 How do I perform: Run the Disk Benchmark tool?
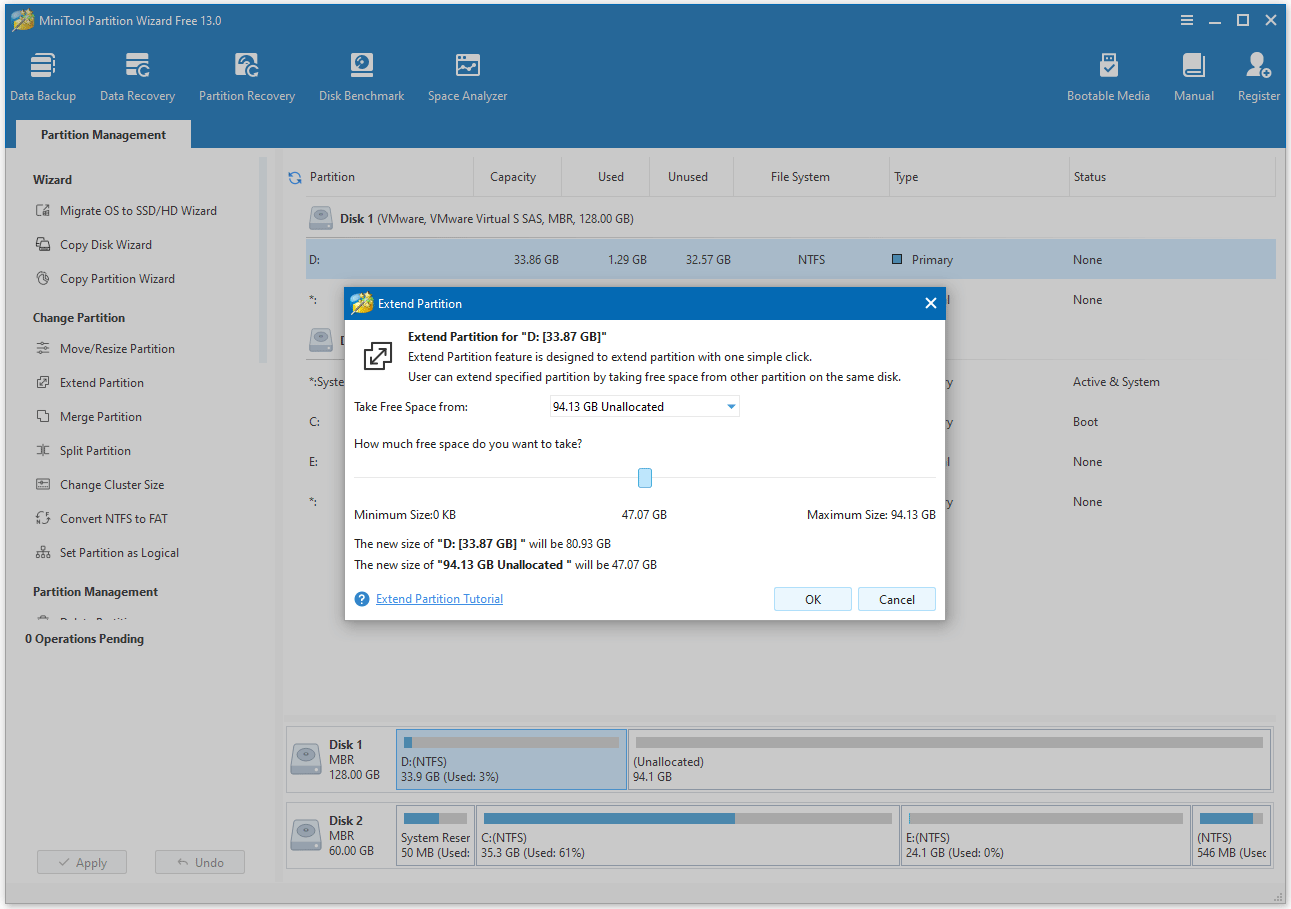pos(361,75)
